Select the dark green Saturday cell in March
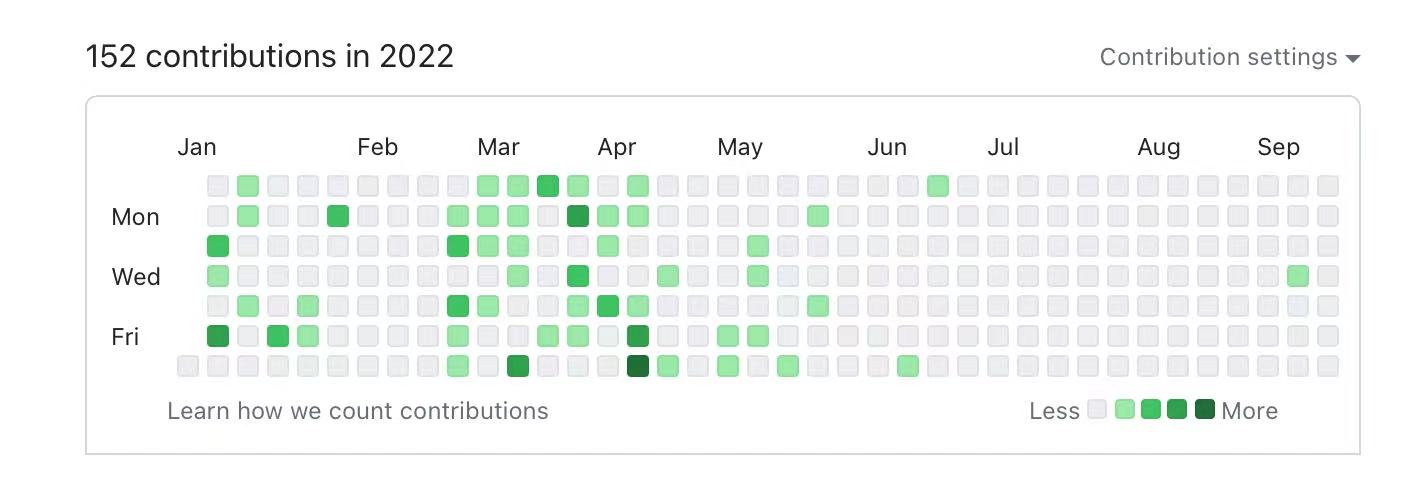Screen dimensions: 1409x495 point(518,366)
